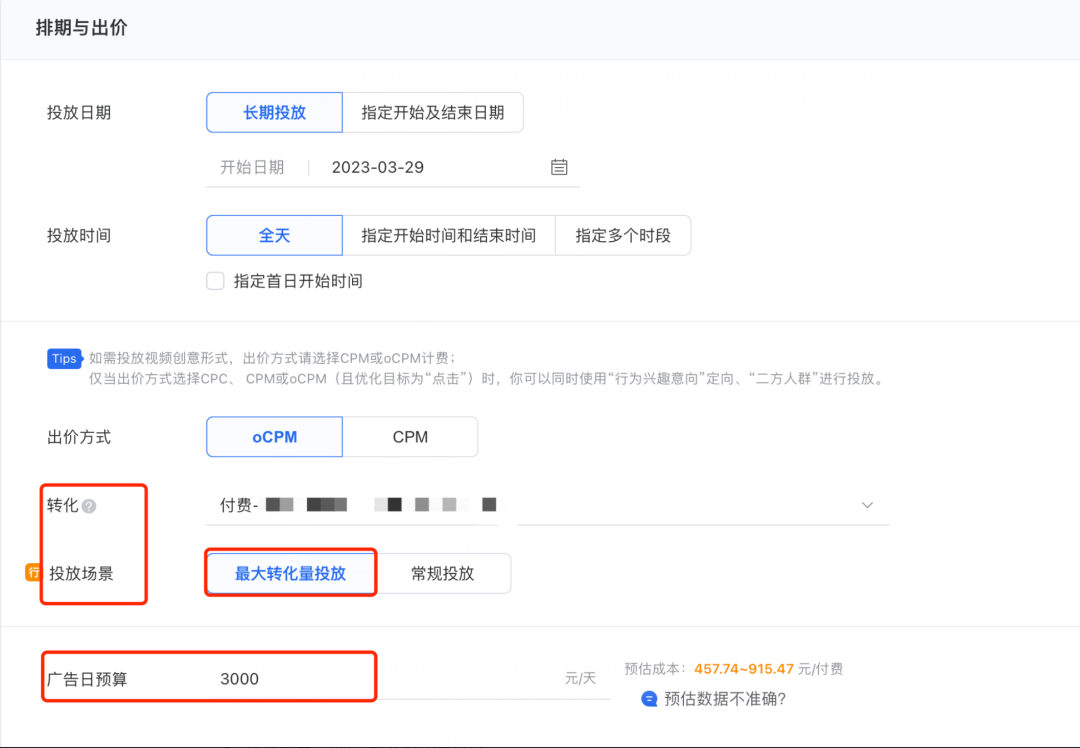Choose 常规投放 scenario
Viewport: 1080px width, 748px height.
point(443,573)
